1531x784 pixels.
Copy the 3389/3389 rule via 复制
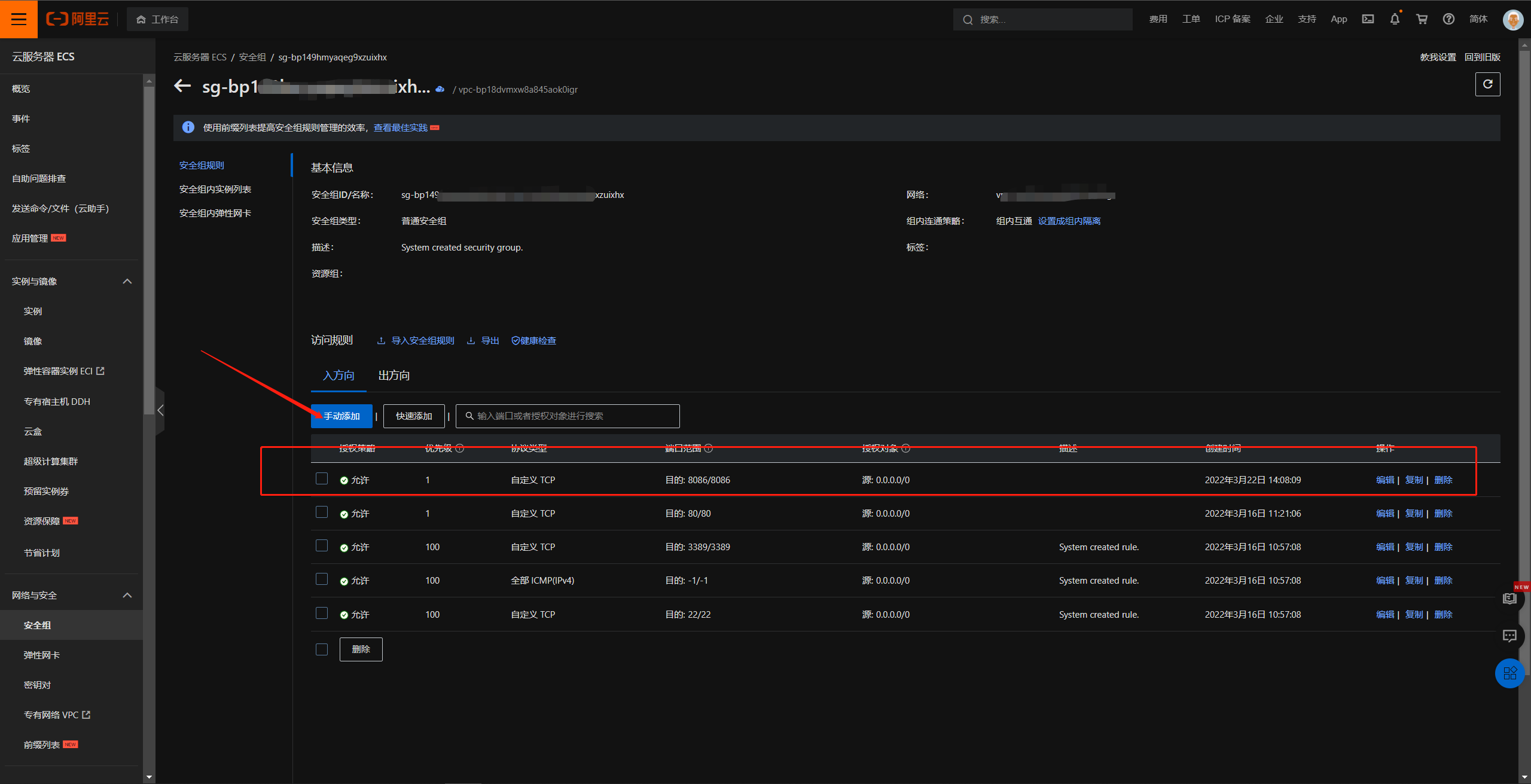pos(1414,547)
